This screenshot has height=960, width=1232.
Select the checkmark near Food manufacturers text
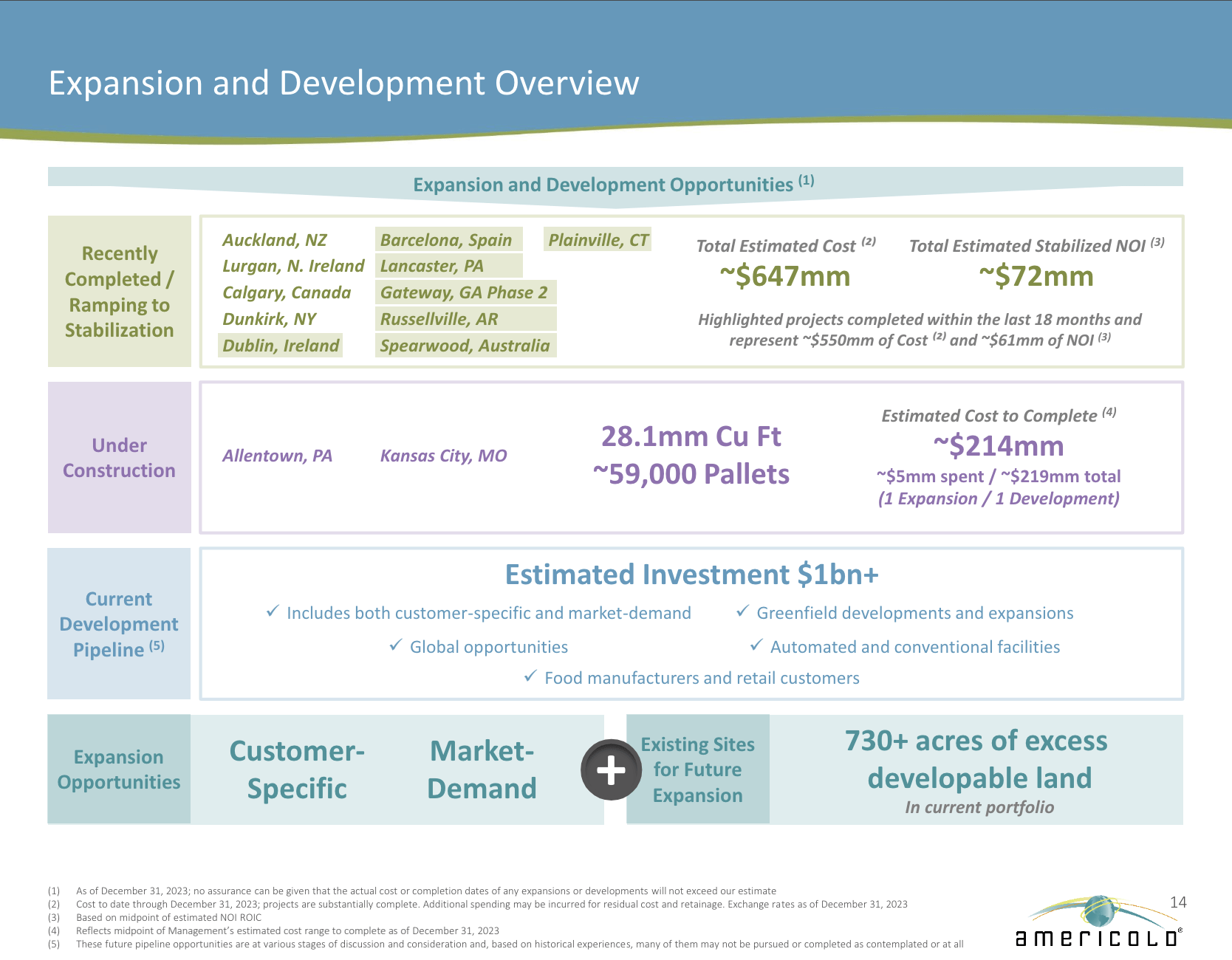(529, 677)
